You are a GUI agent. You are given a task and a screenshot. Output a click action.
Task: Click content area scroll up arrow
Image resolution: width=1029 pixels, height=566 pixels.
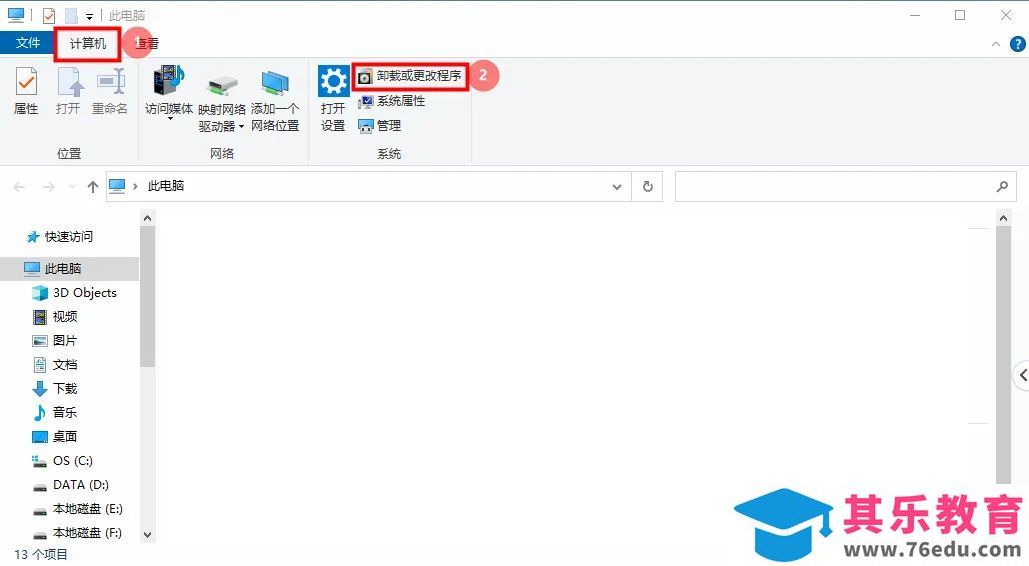click(x=1003, y=218)
